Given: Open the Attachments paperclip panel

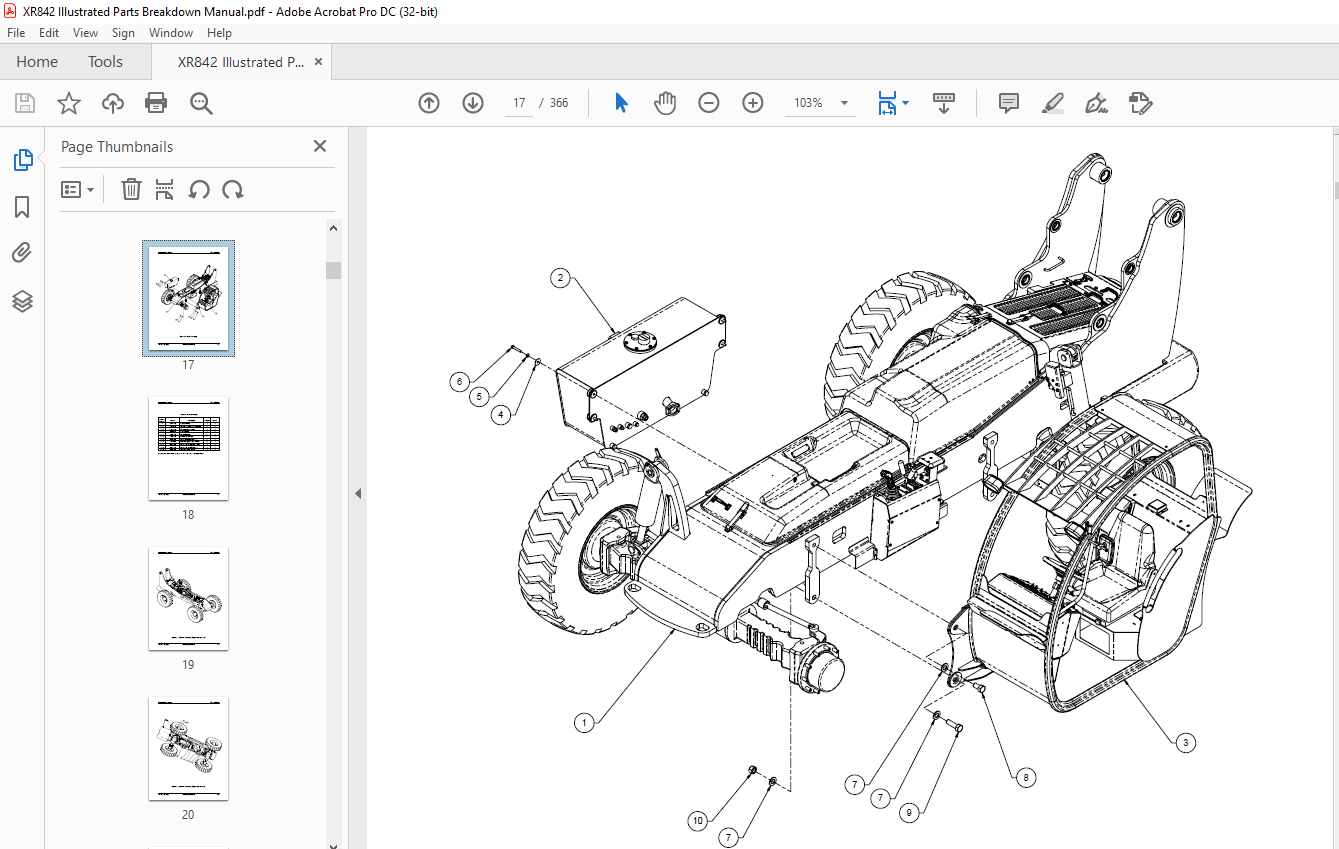Looking at the screenshot, I should click(22, 253).
